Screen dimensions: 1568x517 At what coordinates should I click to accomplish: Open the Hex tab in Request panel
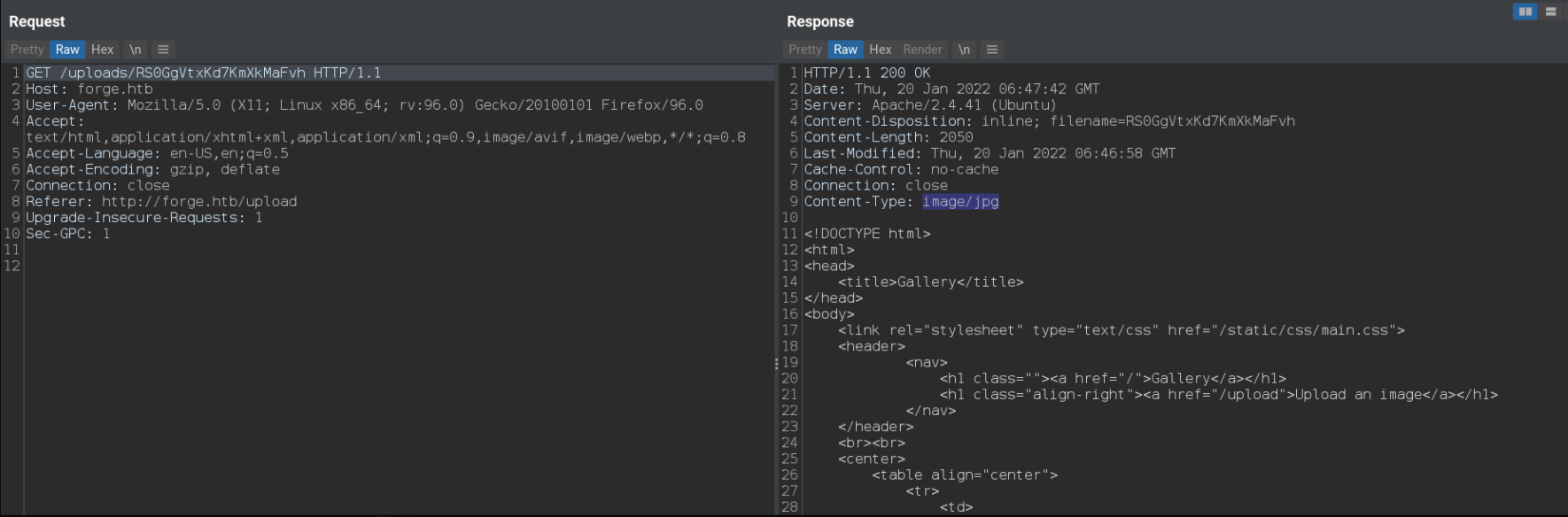103,50
